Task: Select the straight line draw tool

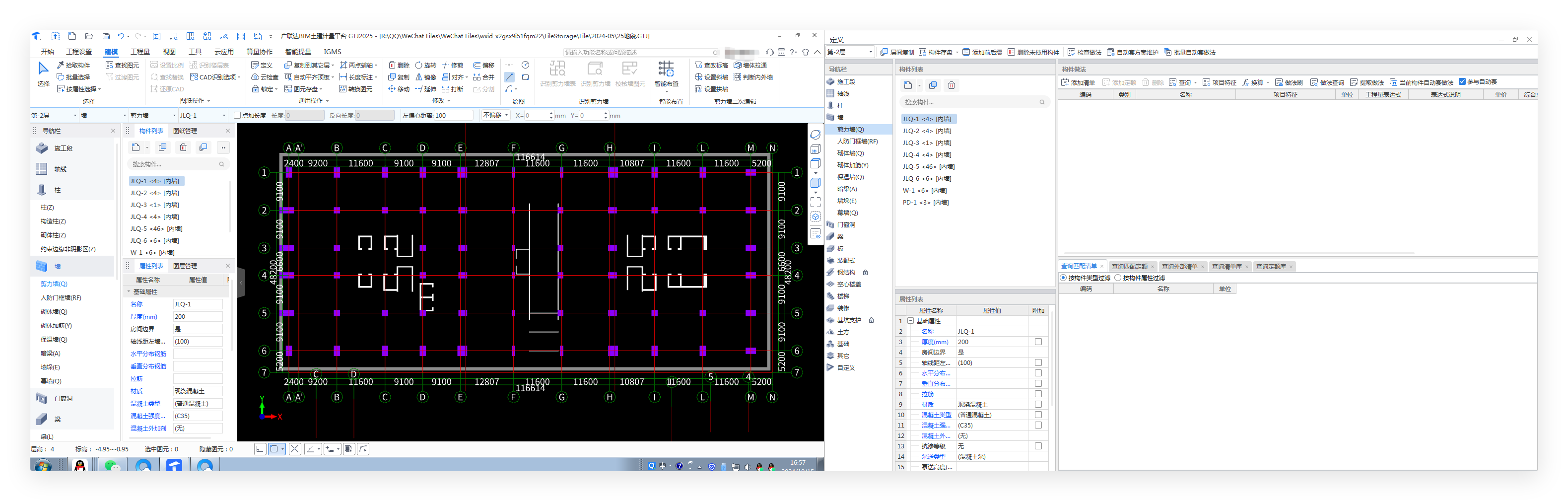Action: click(509, 77)
